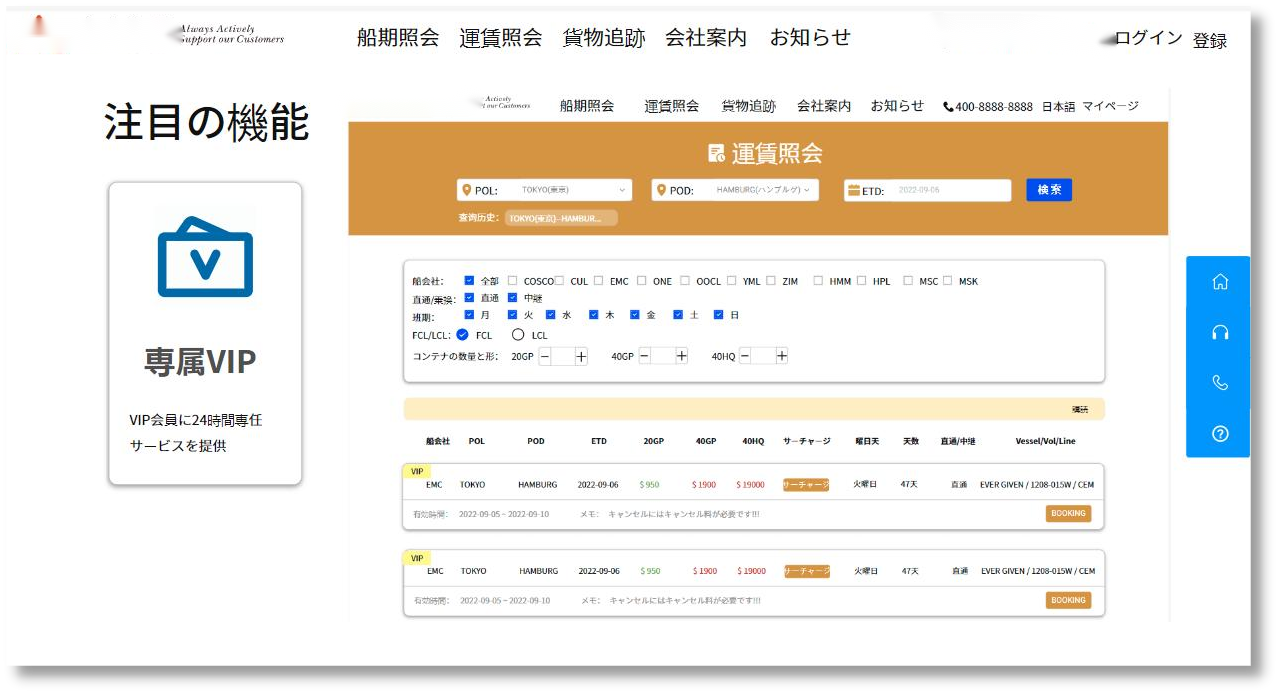Click the home icon in blue sidebar
The image size is (1280, 695).
1219,282
